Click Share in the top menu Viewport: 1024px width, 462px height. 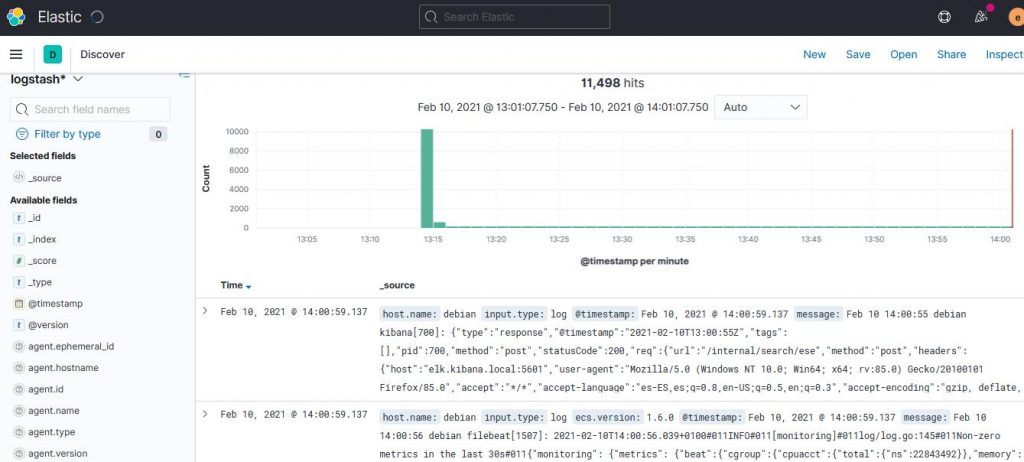[x=952, y=54]
